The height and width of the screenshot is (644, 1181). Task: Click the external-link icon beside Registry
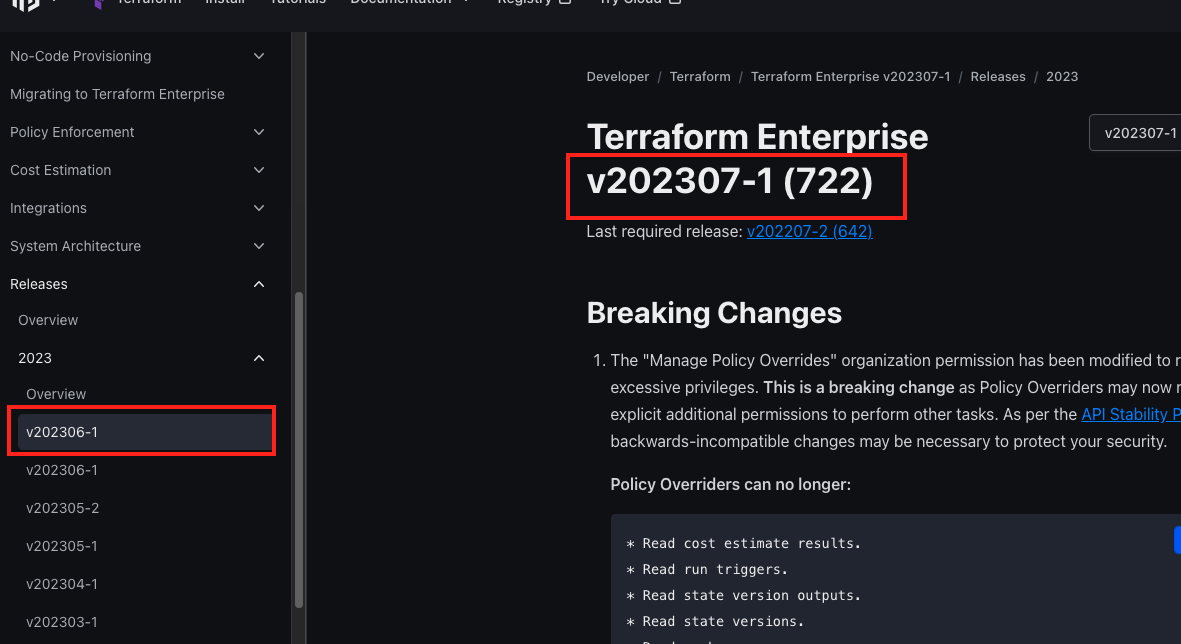[565, 3]
